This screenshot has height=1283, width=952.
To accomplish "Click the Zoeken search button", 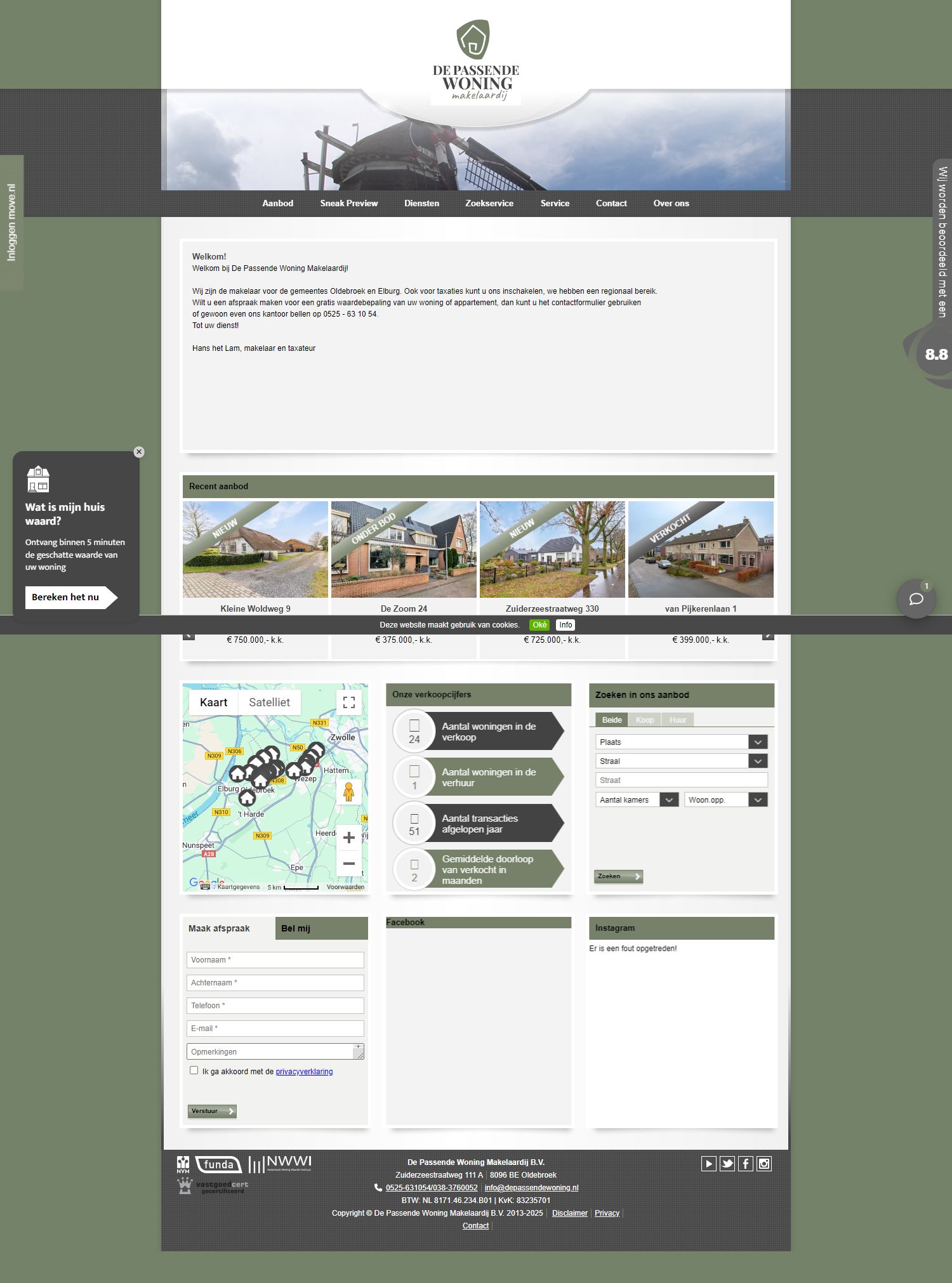I will (618, 876).
